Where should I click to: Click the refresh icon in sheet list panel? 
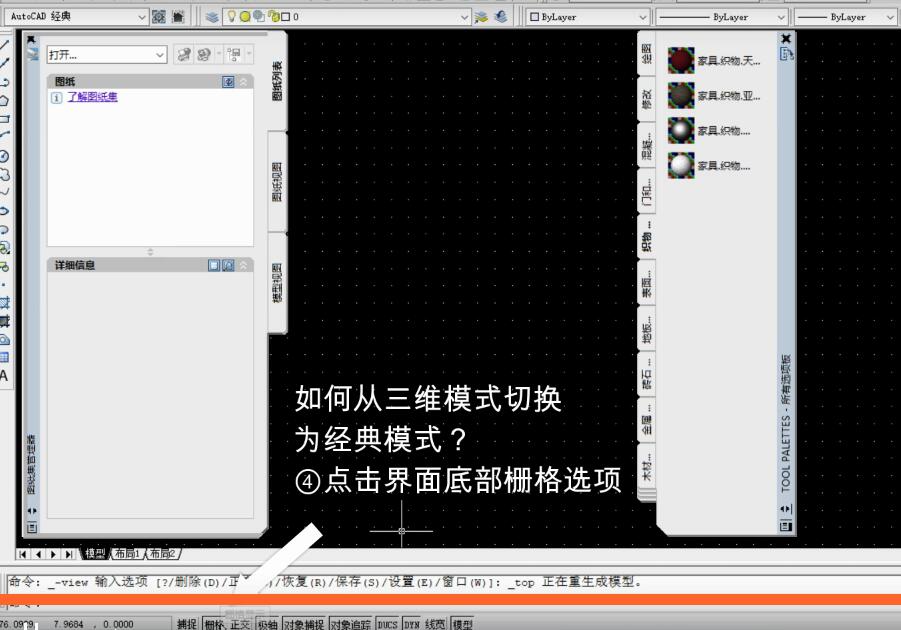(184, 55)
